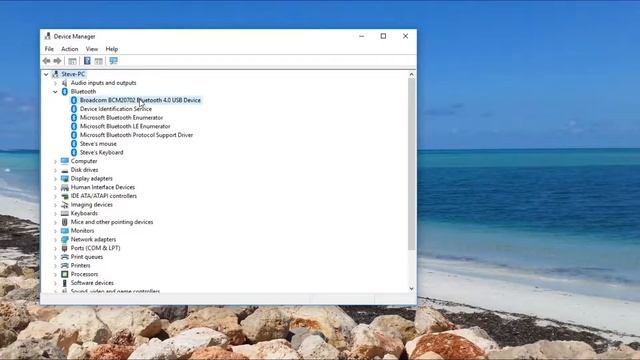Click the Bluetooth icon beside Steve's Keyboard
The height and width of the screenshot is (360, 640).
(x=74, y=152)
